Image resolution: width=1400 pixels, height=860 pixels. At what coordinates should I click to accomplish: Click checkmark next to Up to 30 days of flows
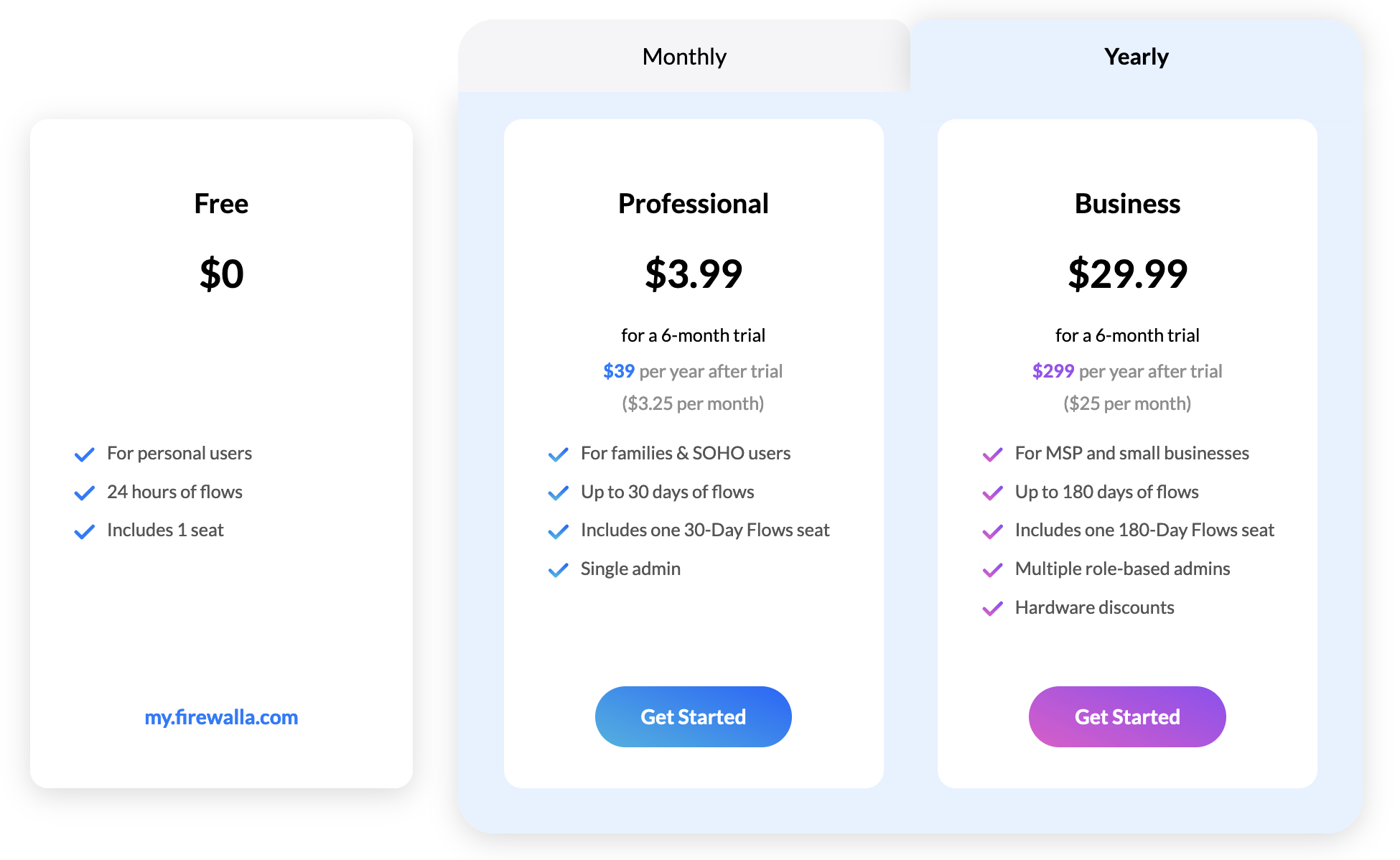559,493
